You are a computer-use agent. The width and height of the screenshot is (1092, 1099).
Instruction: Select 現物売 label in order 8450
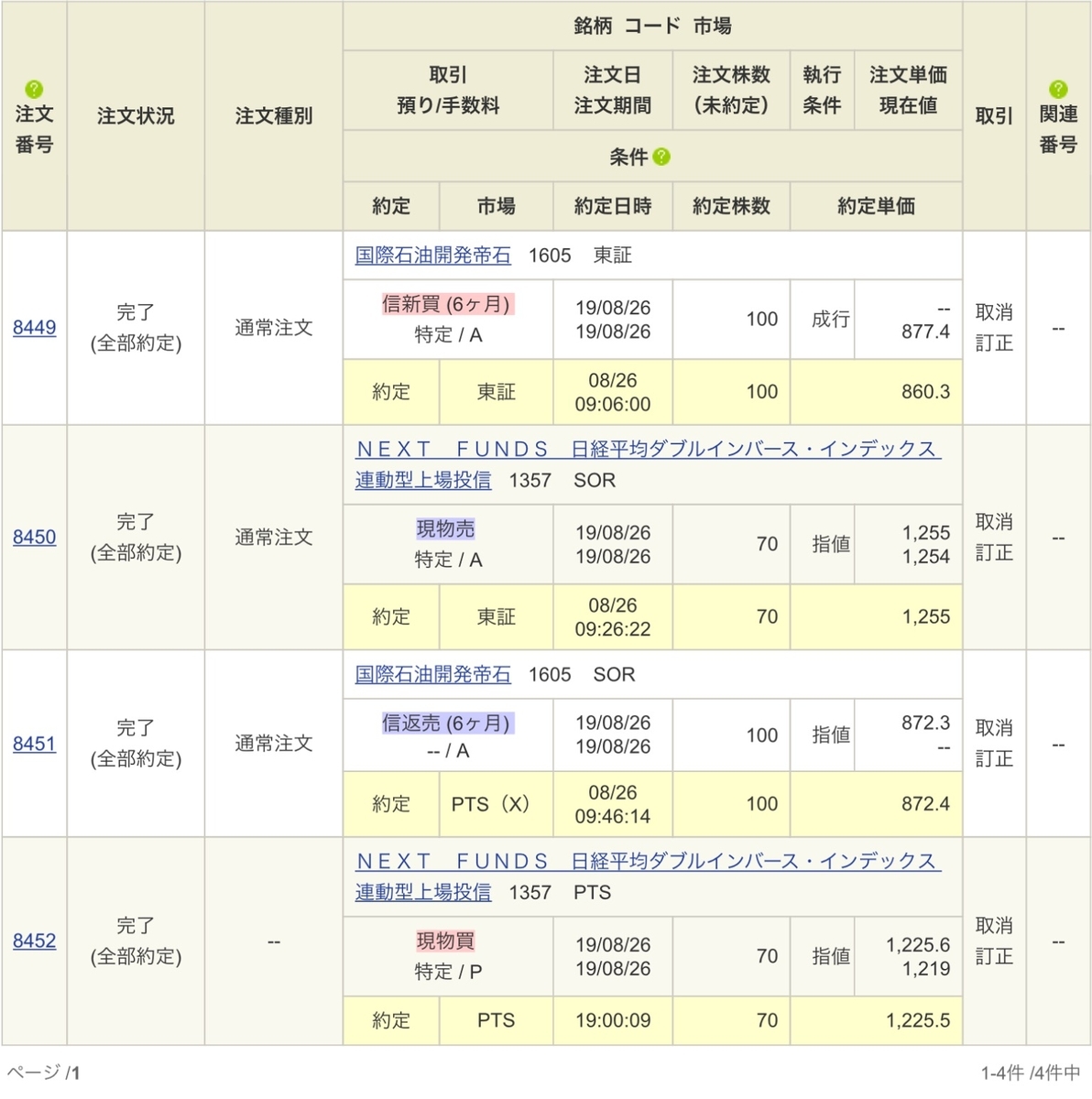click(446, 529)
